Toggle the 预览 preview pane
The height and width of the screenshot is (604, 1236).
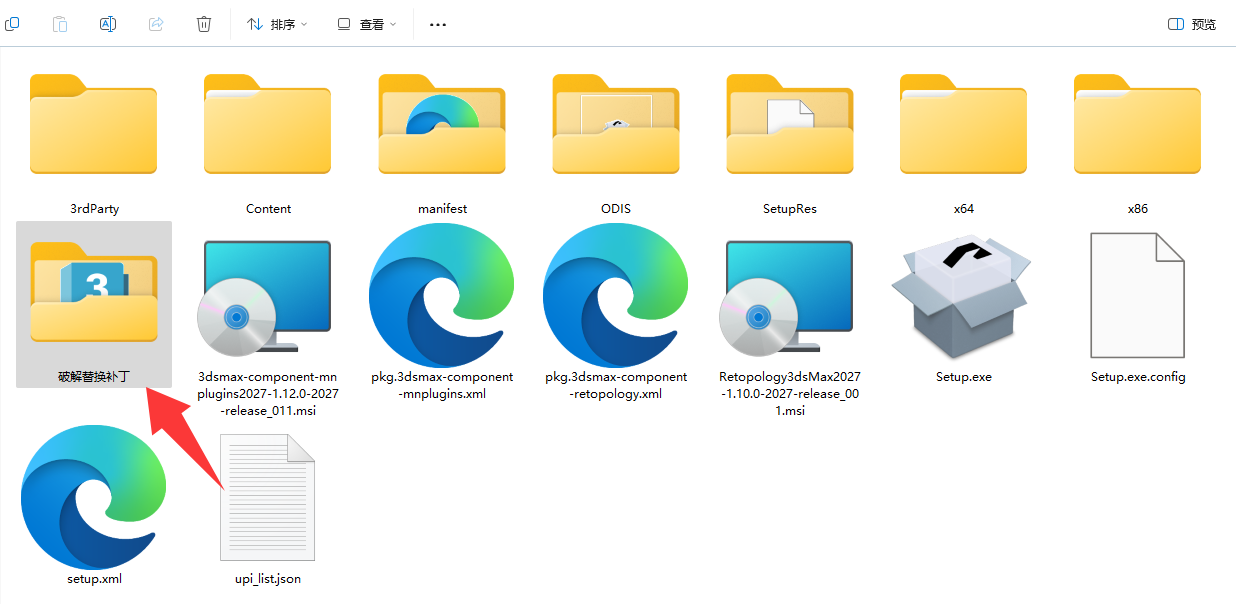tap(1192, 24)
